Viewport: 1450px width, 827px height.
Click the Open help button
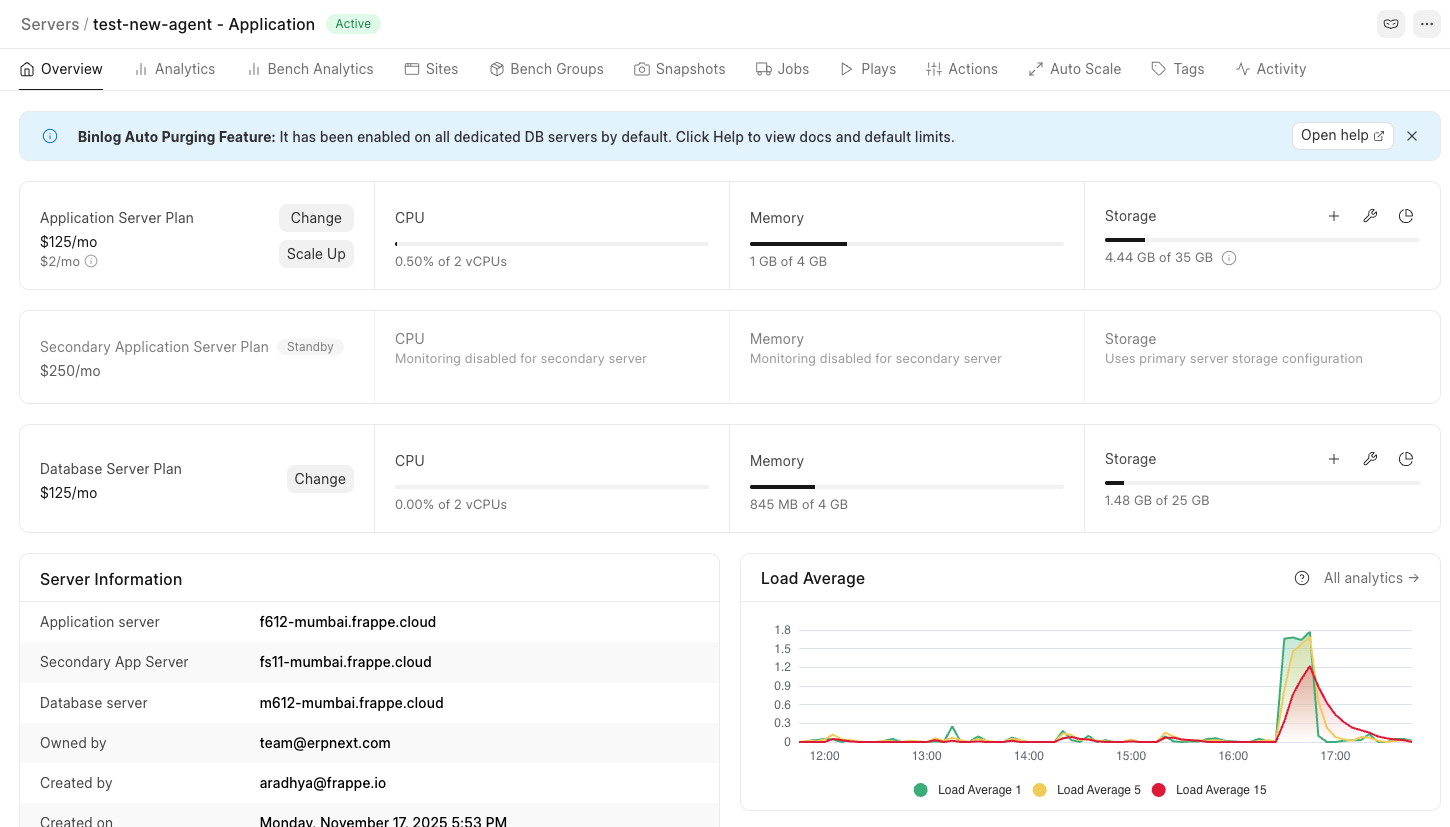pyautogui.click(x=1342, y=136)
